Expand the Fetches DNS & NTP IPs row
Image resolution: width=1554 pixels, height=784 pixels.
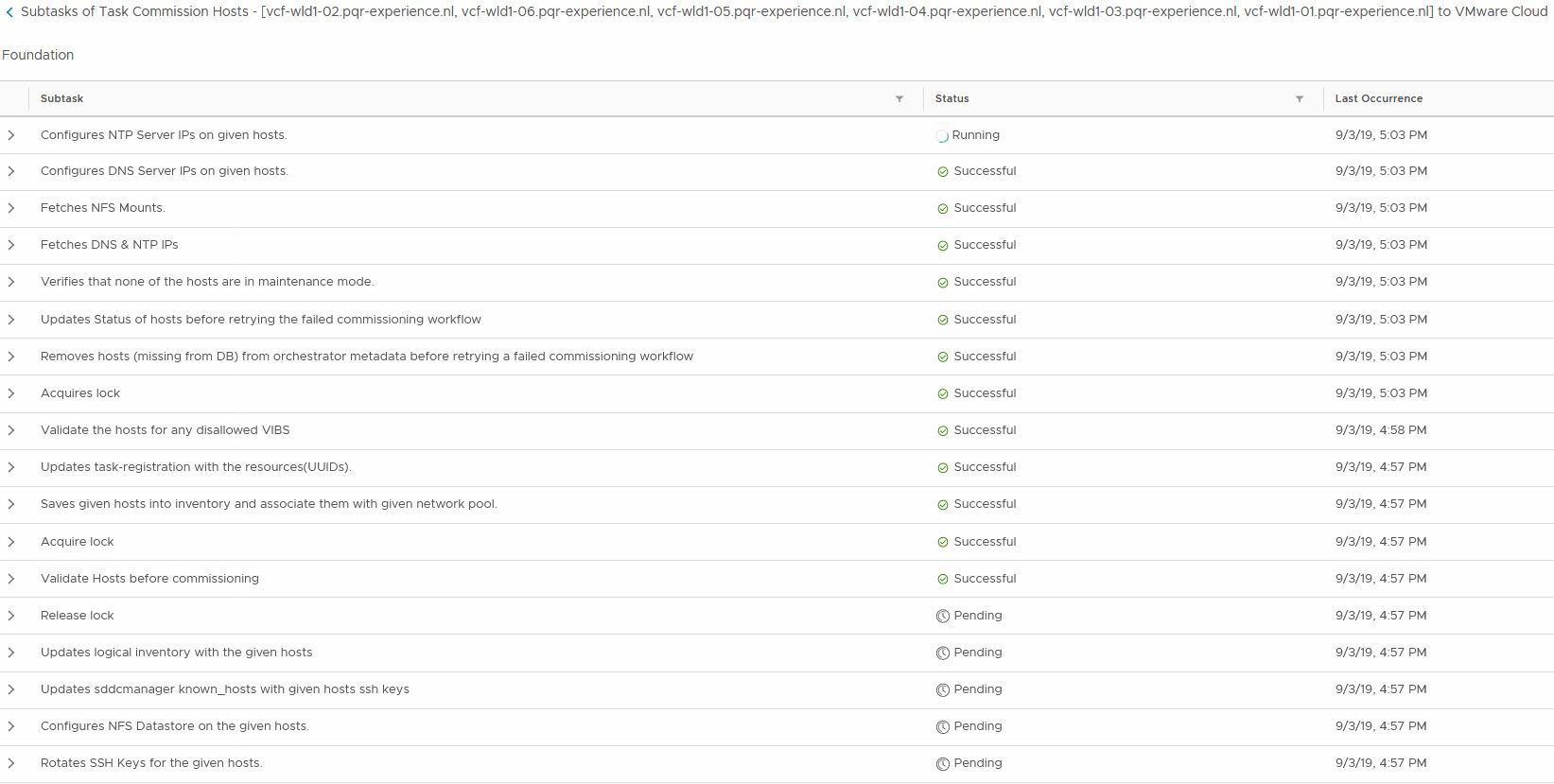coord(11,245)
